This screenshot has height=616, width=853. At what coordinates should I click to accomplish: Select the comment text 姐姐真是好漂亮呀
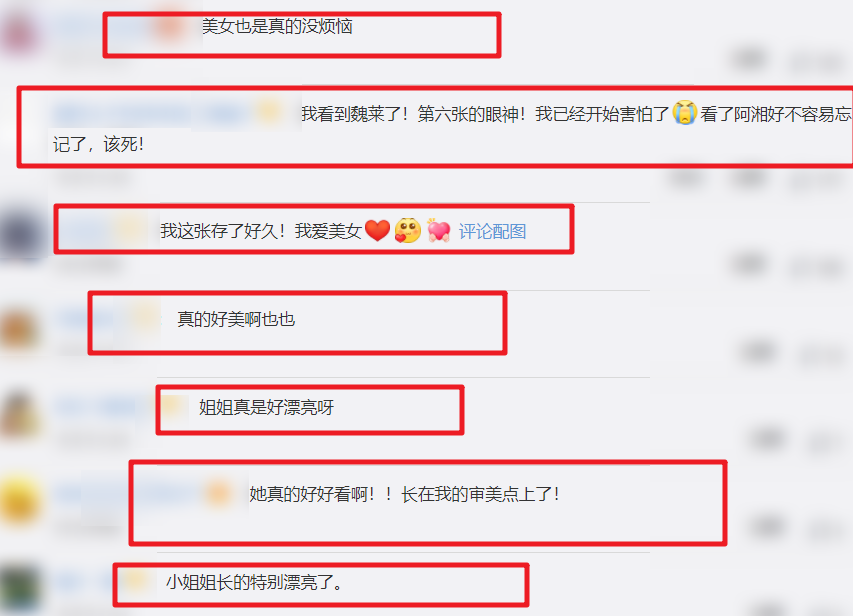pyautogui.click(x=267, y=407)
